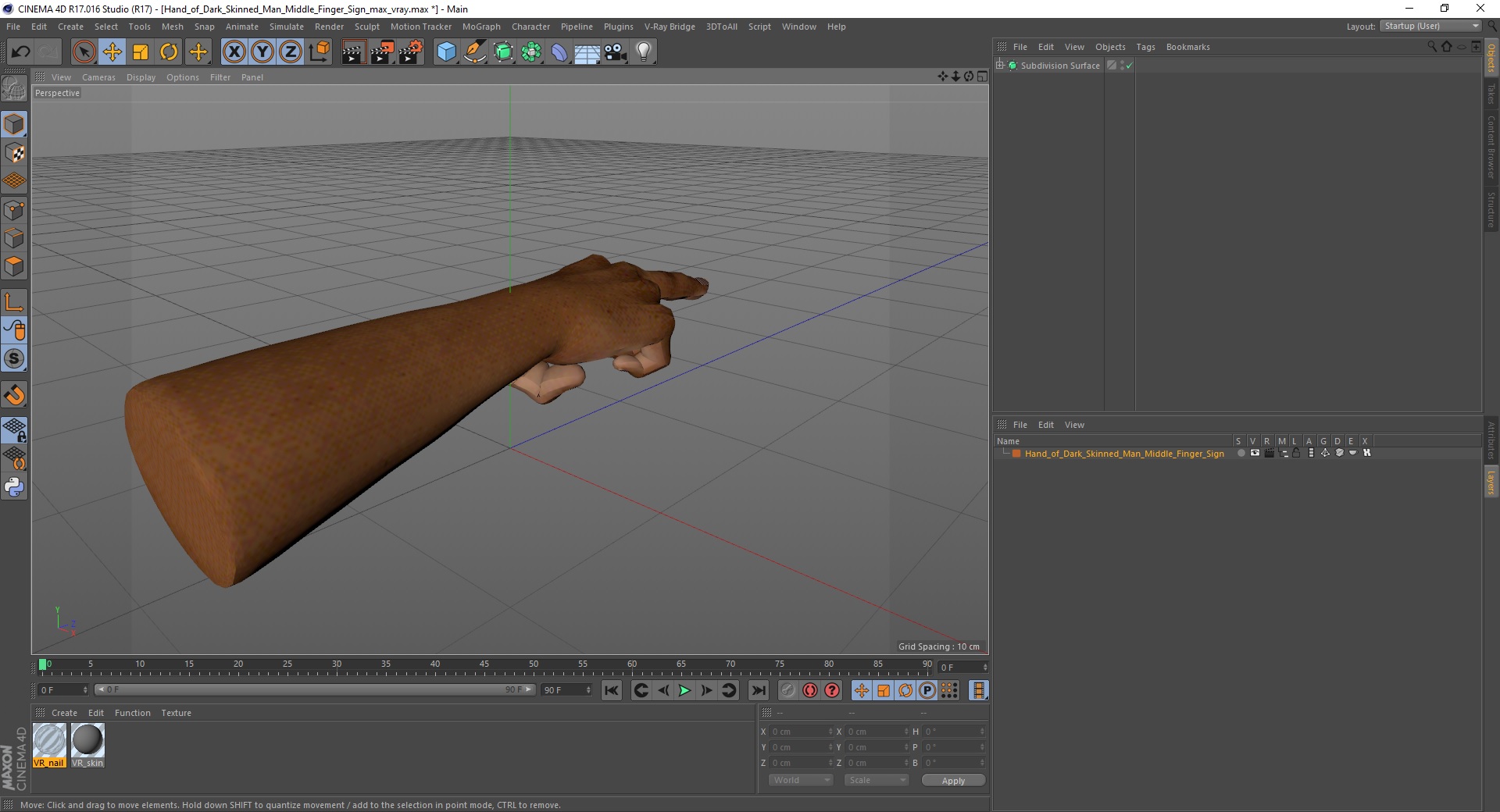Click the timeline frame range slider bar
This screenshot has height=812, width=1500.
314,689
